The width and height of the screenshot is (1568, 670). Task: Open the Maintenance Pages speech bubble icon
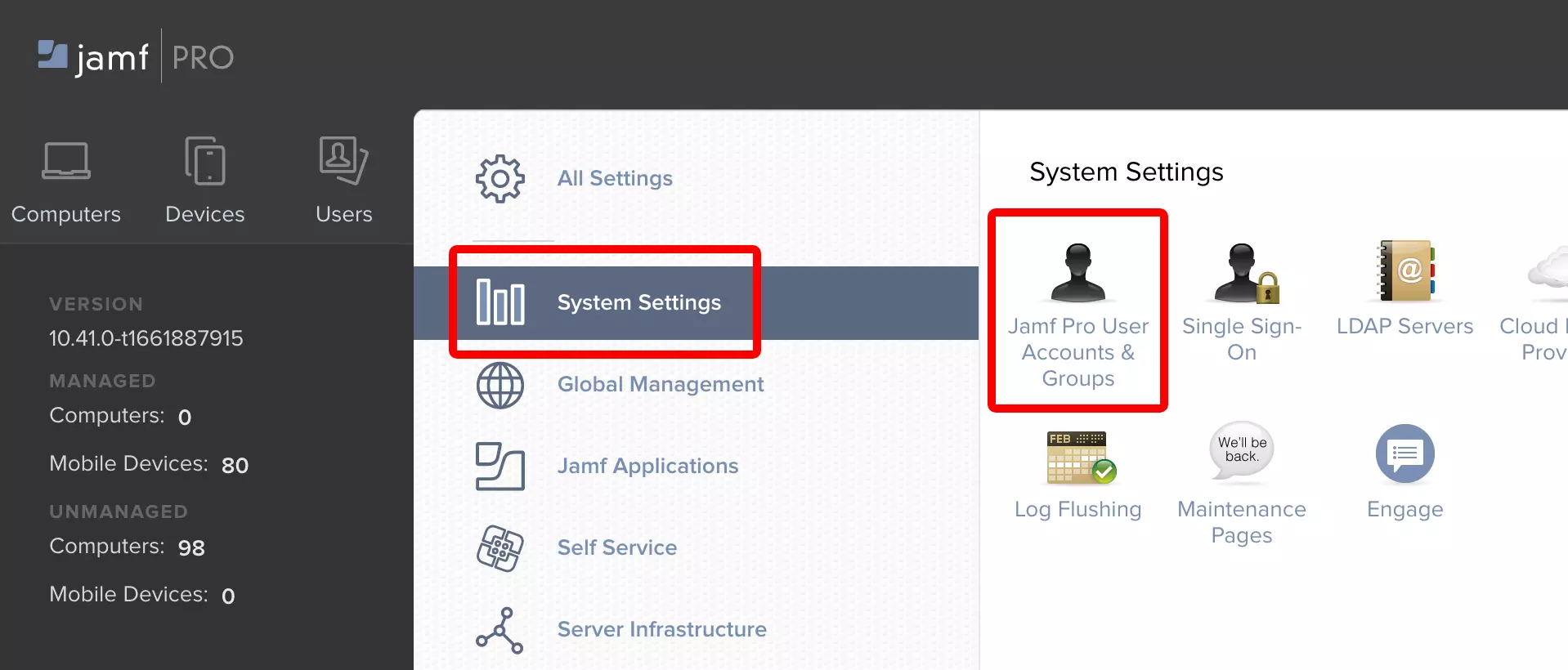pos(1242,450)
